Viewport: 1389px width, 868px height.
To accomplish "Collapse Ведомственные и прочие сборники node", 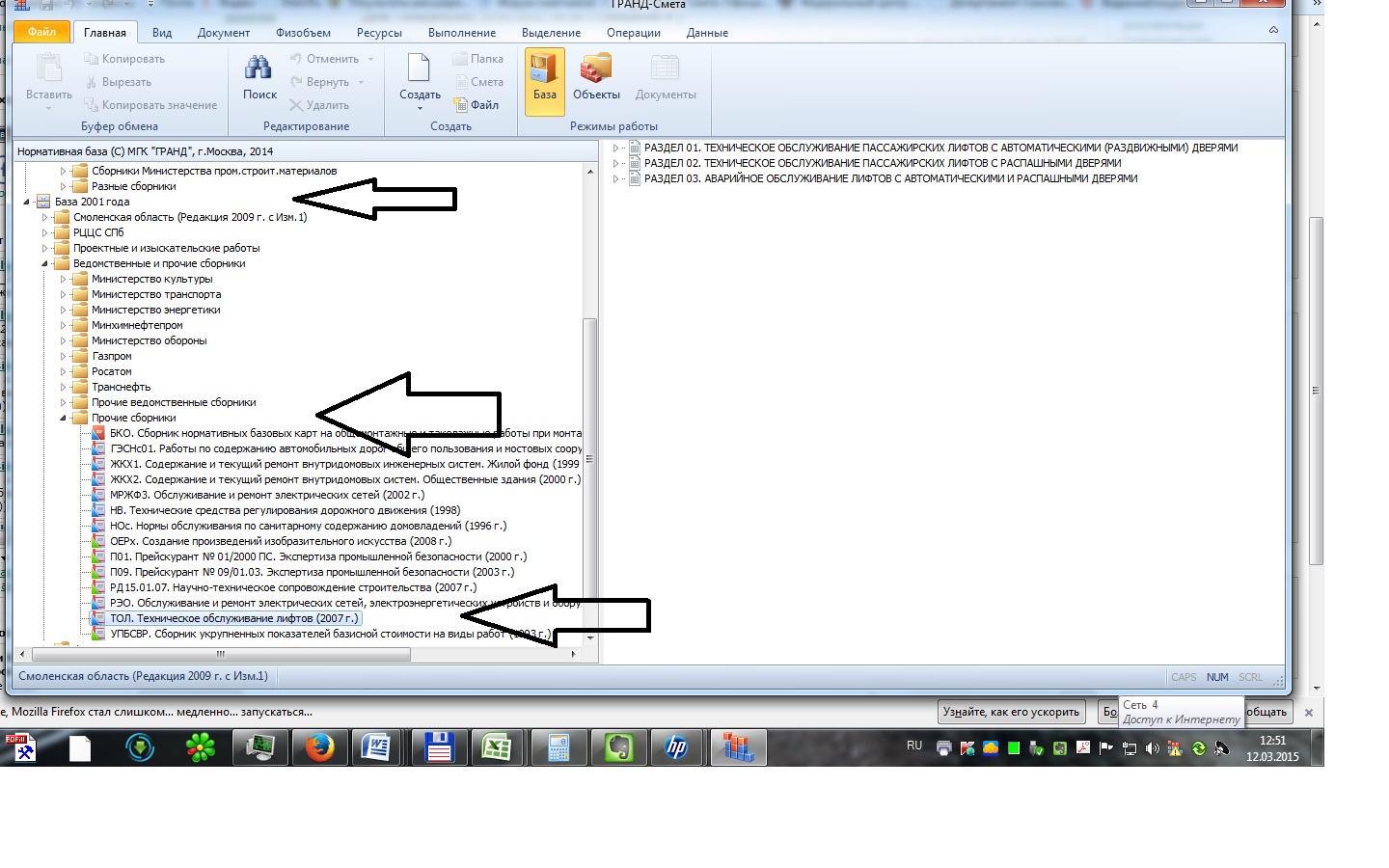I will click(x=44, y=263).
